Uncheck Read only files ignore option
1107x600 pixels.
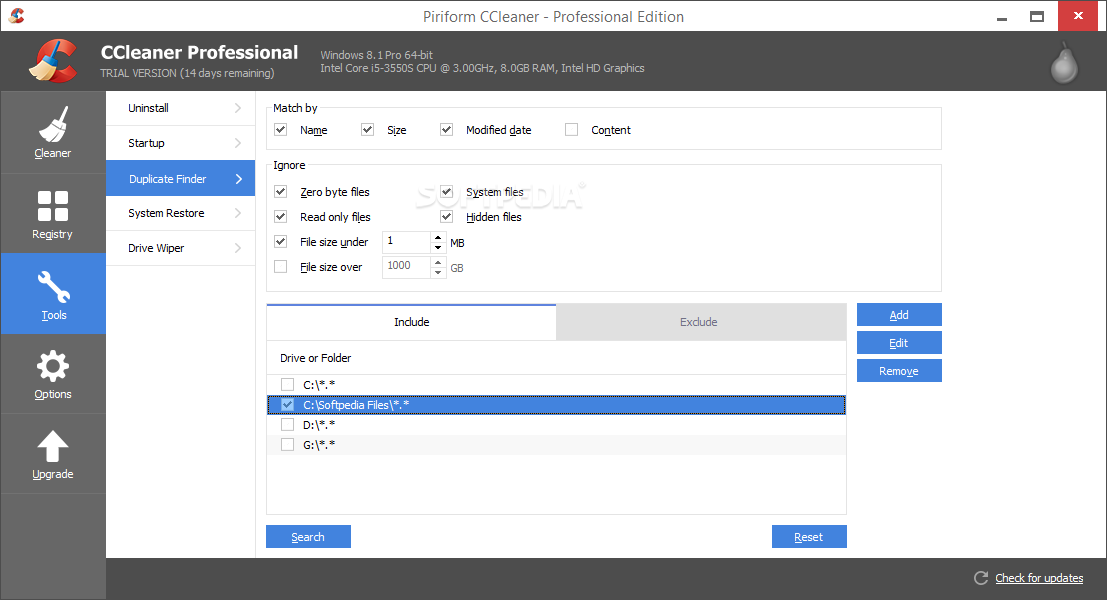[281, 217]
